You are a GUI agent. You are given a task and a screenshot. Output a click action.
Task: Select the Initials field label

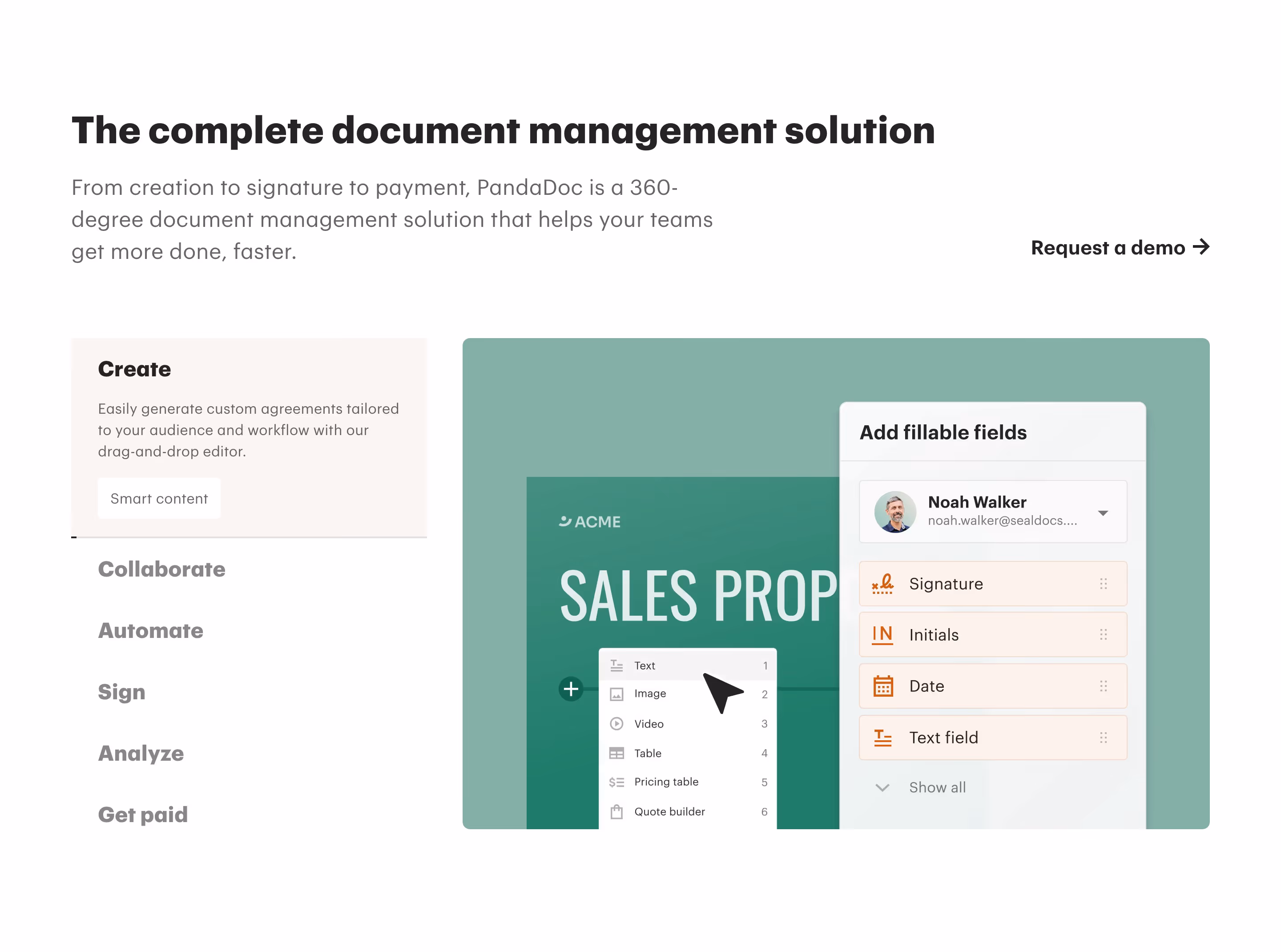pyautogui.click(x=934, y=634)
